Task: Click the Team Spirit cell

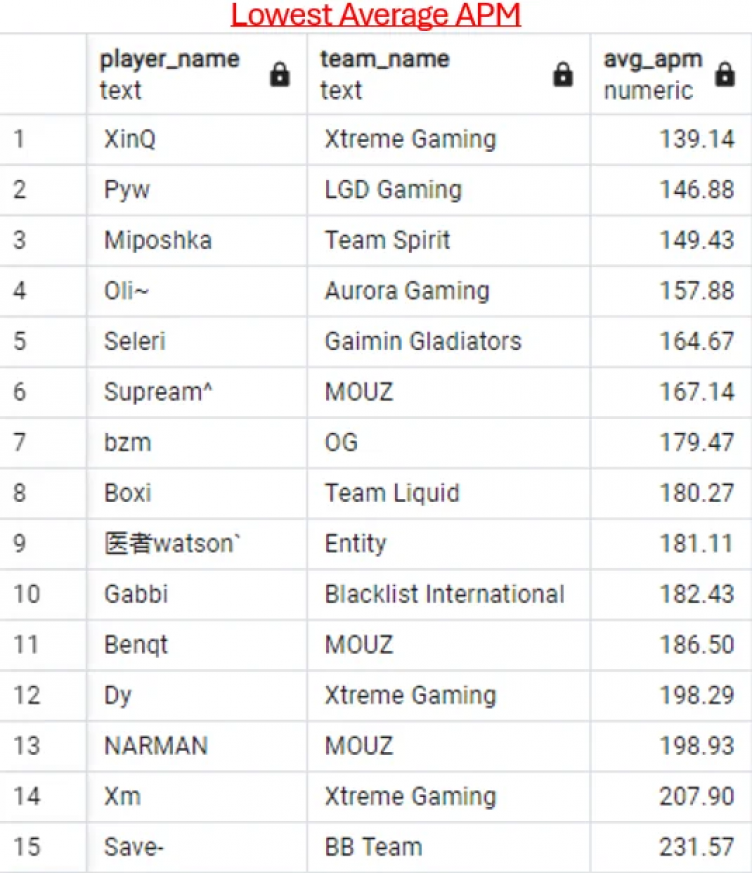Action: coord(387,240)
